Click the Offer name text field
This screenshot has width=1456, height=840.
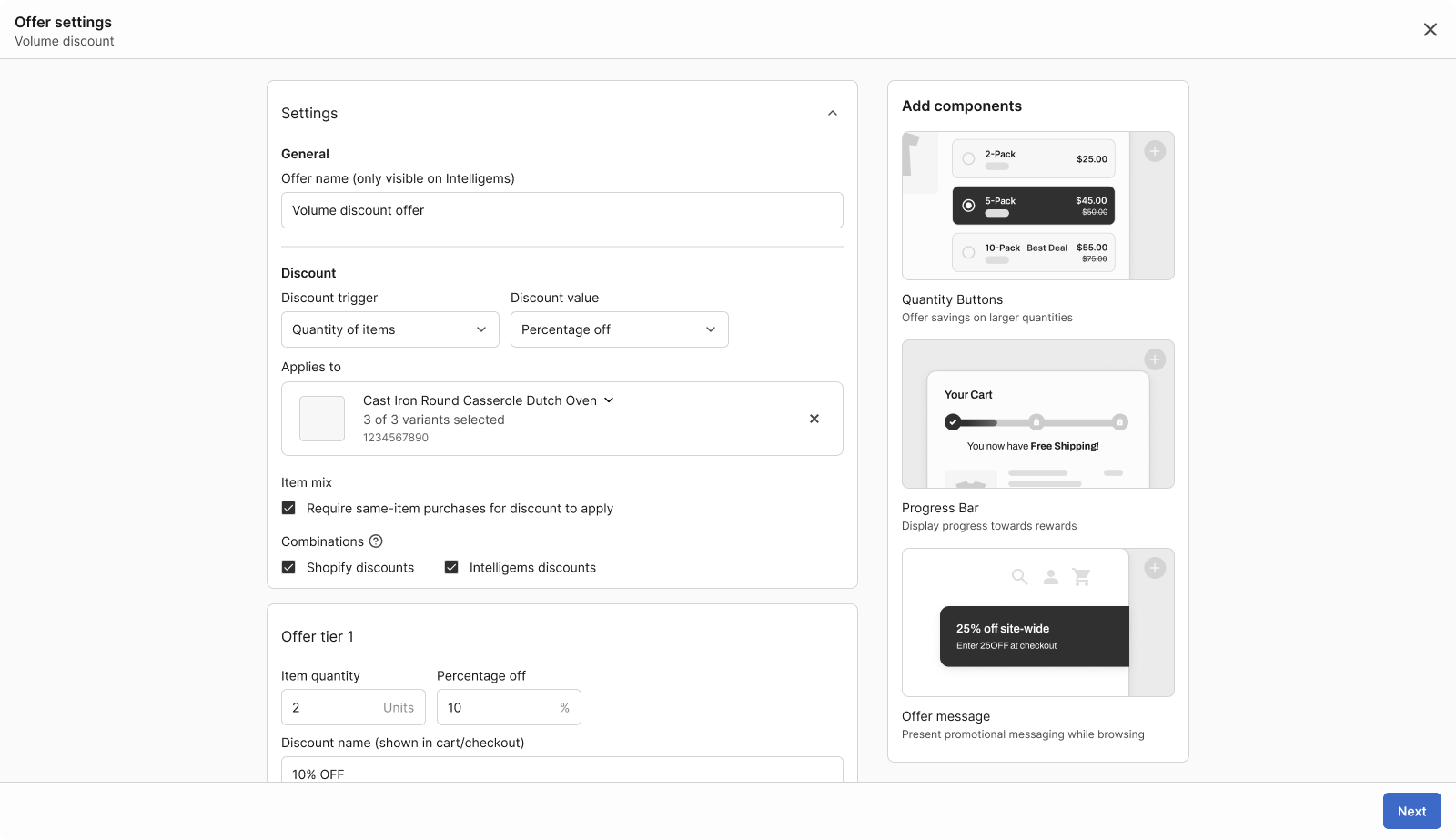pos(561,210)
